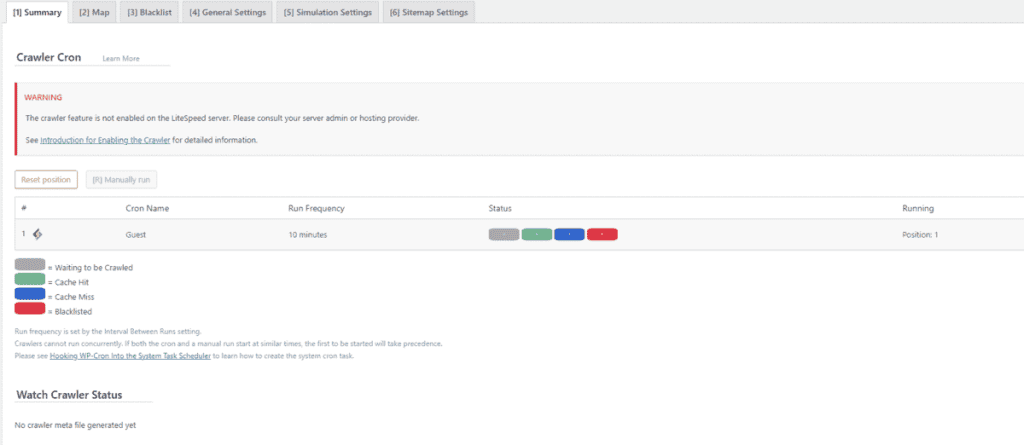
Task: Switch to Sitemap Settings tab
Action: click(428, 12)
